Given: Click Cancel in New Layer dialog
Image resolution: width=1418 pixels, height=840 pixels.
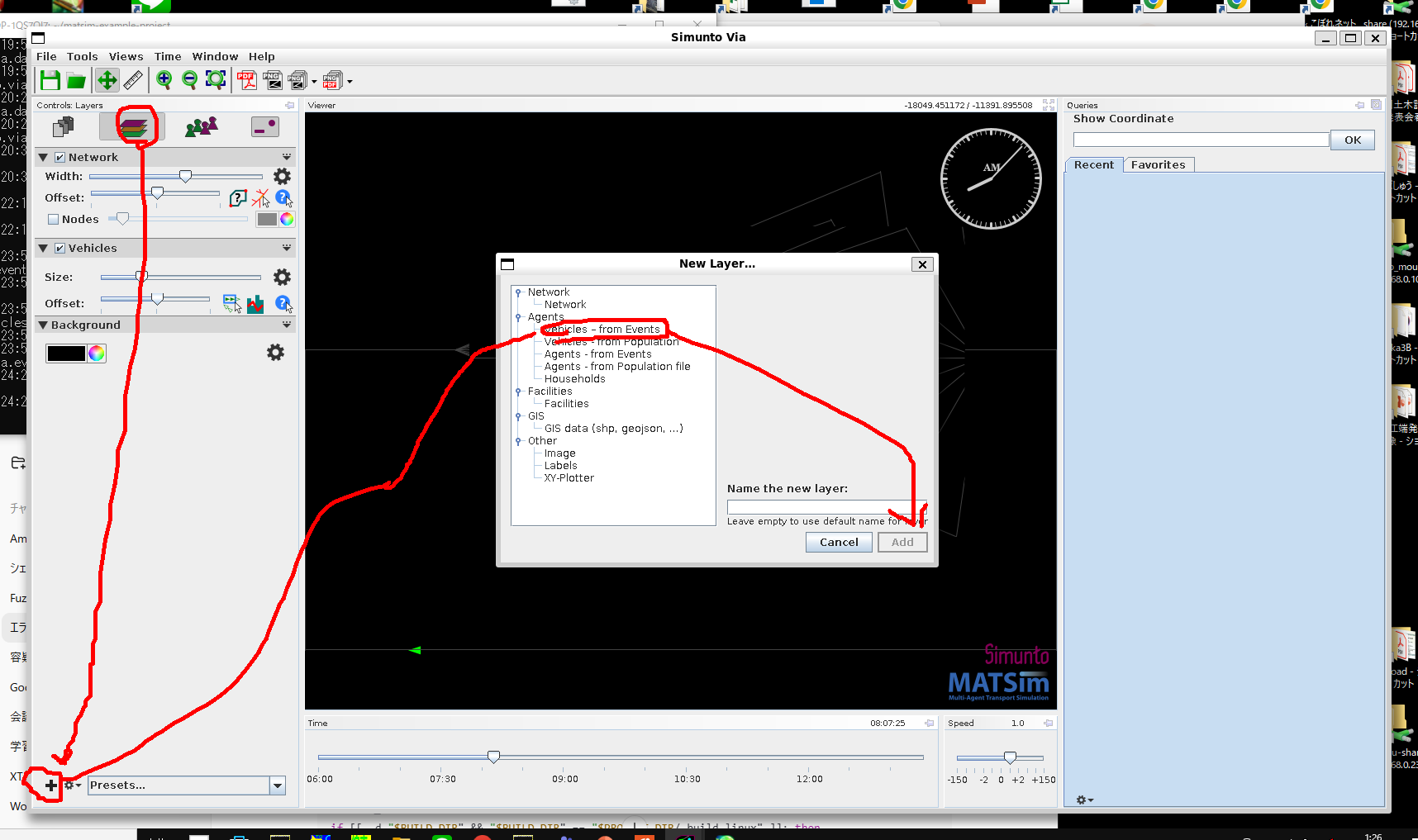Looking at the screenshot, I should 839,542.
